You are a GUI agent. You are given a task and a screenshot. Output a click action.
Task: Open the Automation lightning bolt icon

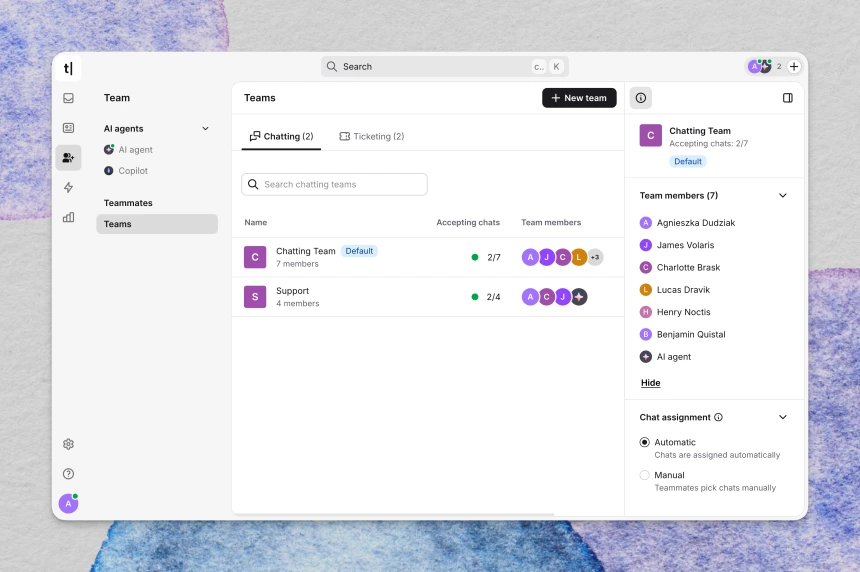tap(69, 188)
